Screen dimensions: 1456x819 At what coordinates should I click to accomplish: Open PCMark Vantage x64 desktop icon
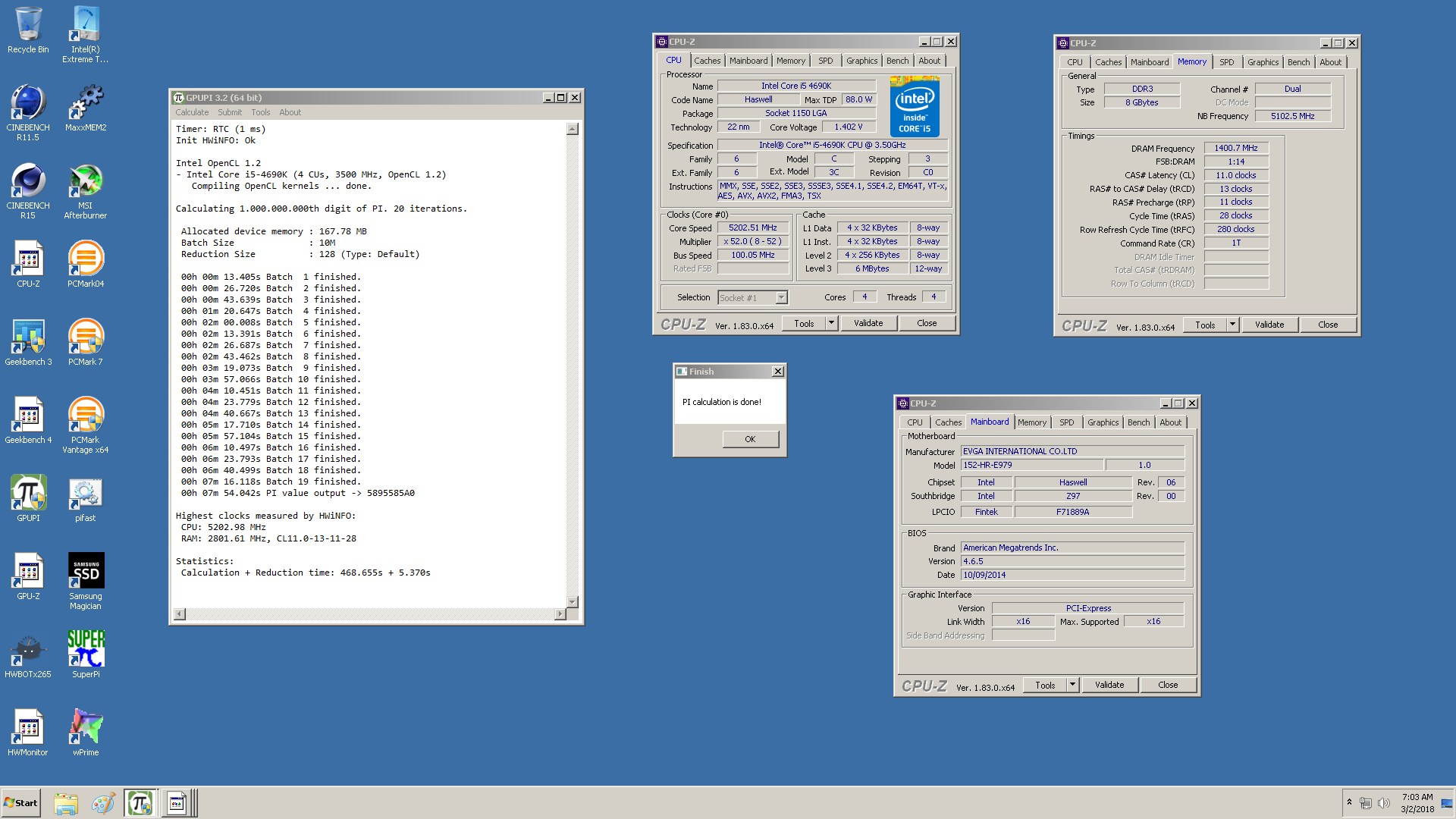85,425
